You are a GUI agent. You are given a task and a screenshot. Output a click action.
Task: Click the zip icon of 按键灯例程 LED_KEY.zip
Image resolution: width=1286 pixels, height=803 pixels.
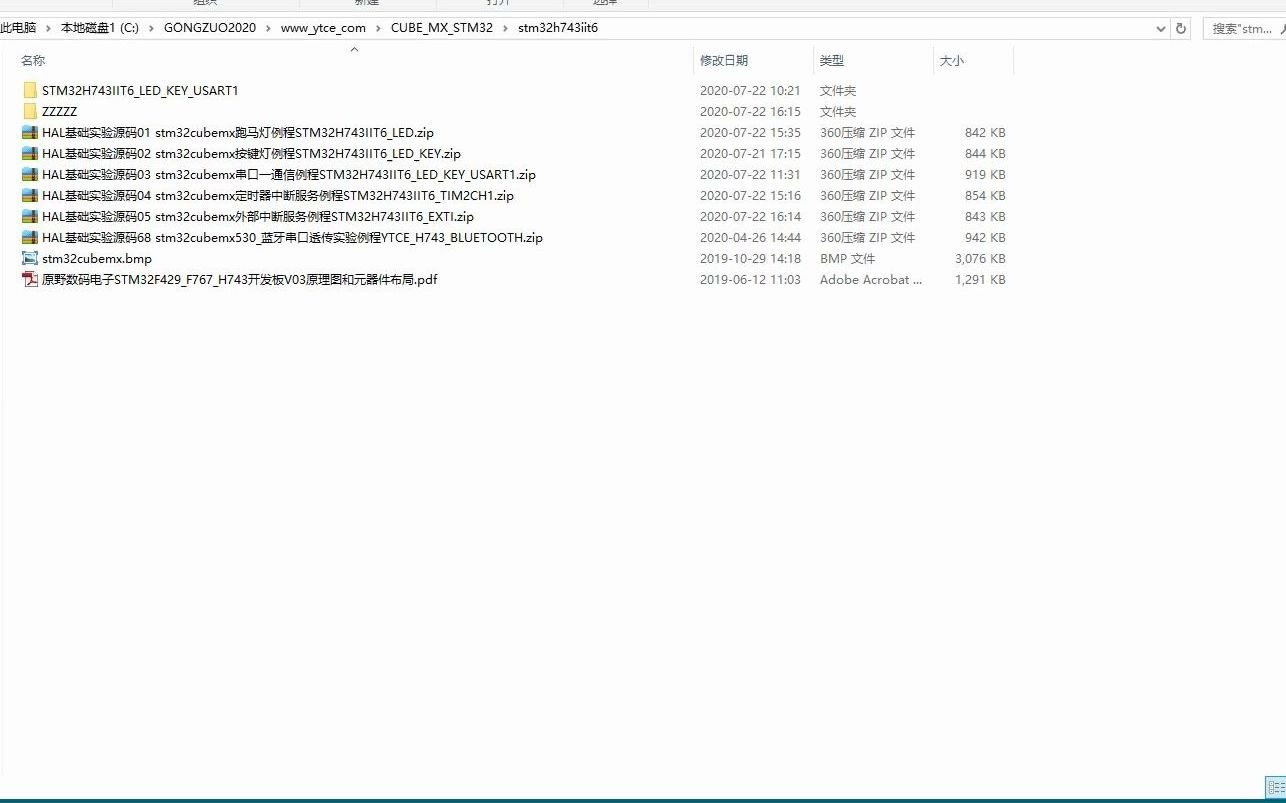click(x=30, y=154)
